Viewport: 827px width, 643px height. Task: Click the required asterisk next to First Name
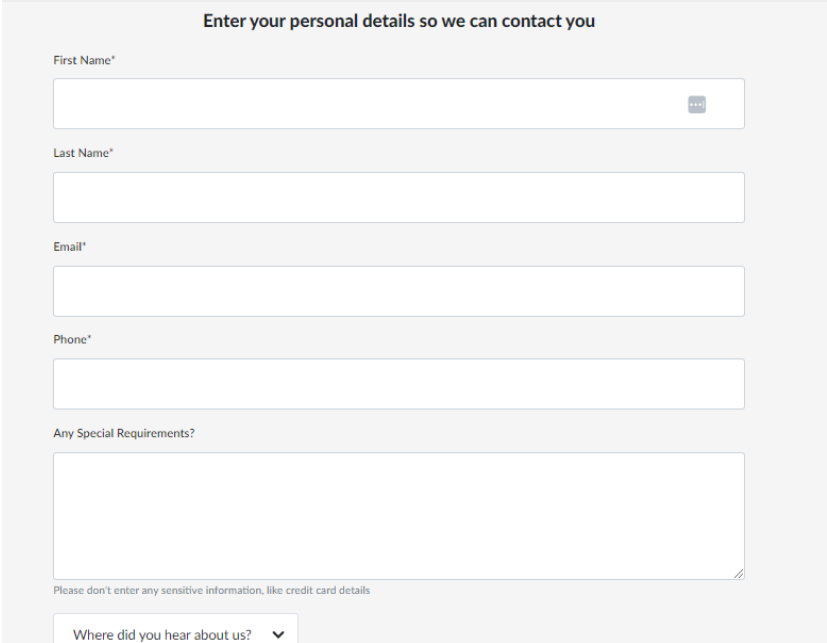(113, 60)
